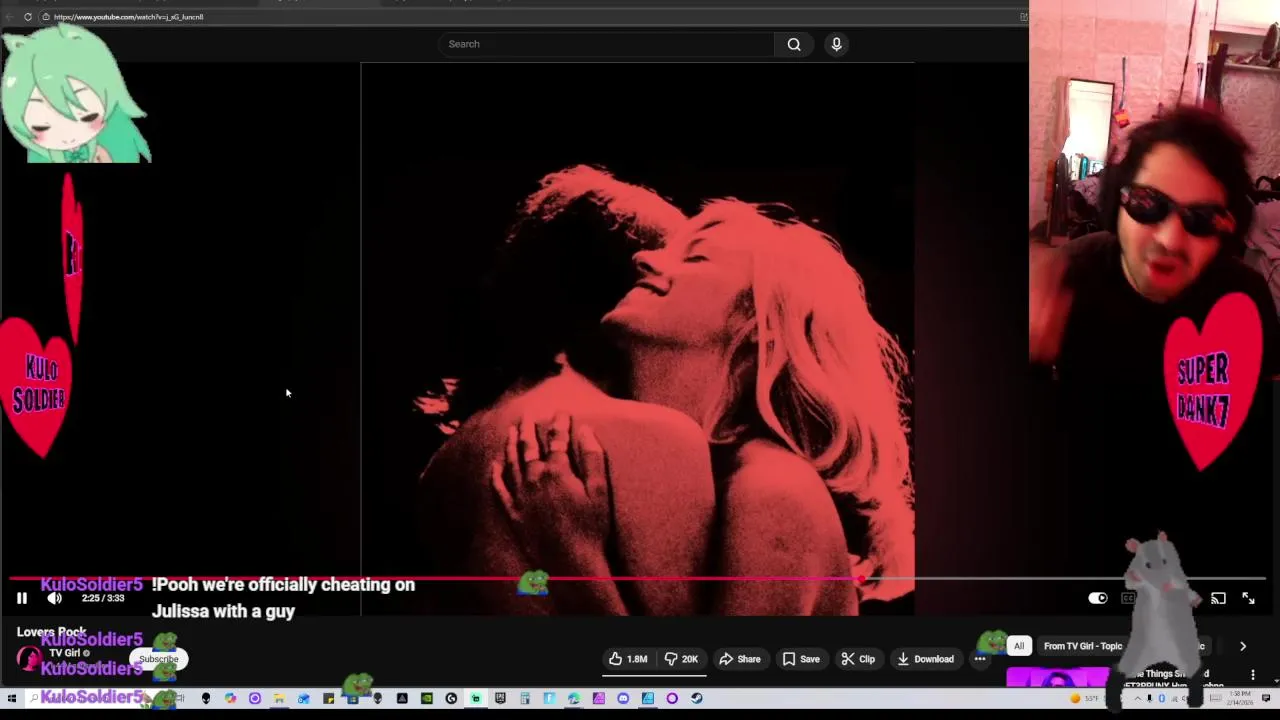Viewport: 1280px width, 720px height.
Task: Show more filter chips with right chevron
Action: (x=1243, y=646)
